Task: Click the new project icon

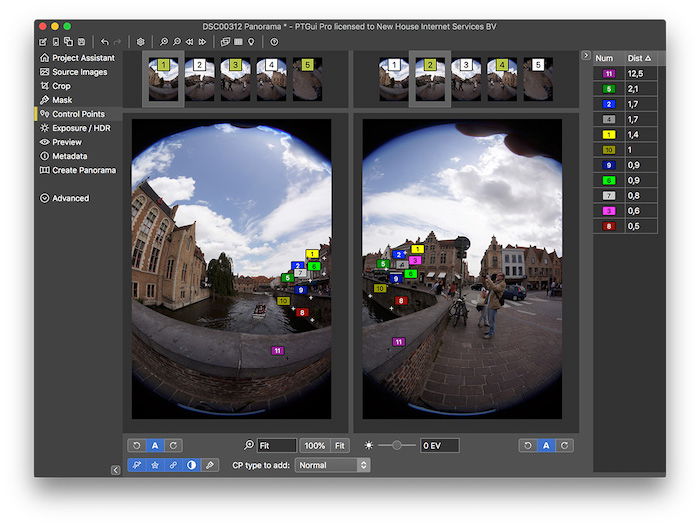Action: pyautogui.click(x=43, y=42)
